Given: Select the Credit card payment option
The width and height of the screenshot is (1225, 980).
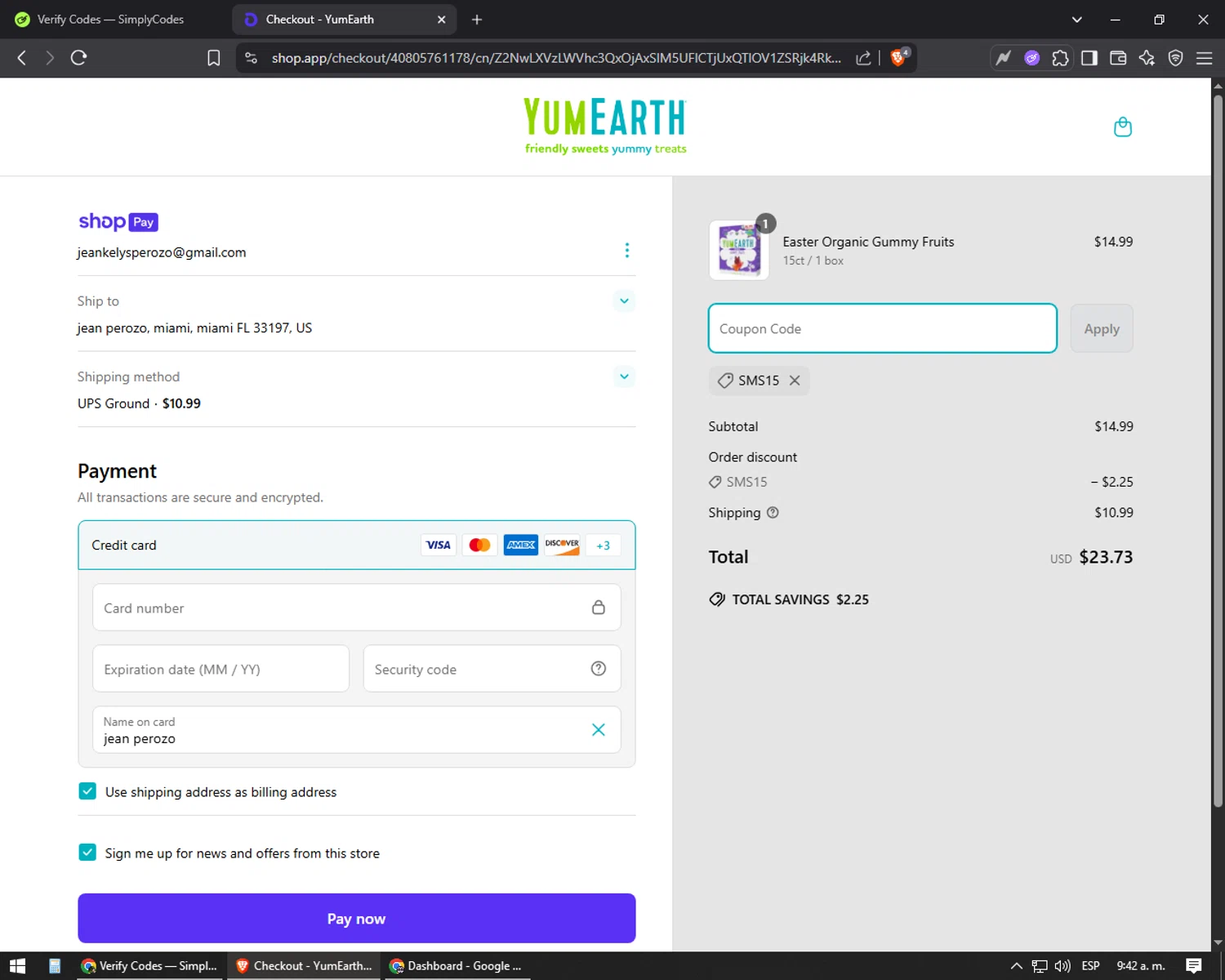Looking at the screenshot, I should click(356, 545).
